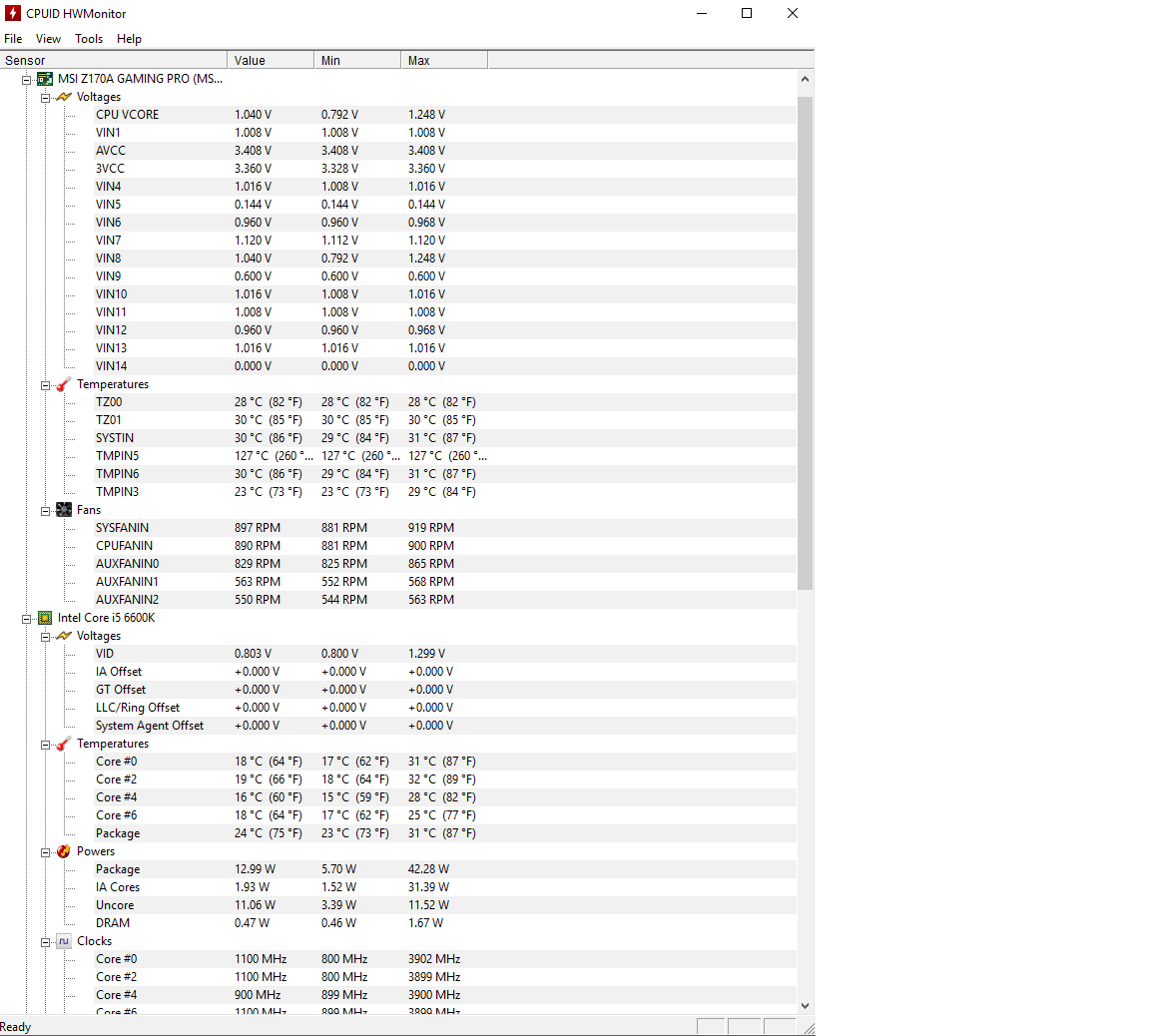This screenshot has width=1150, height=1036.
Task: Select the Package temperature row
Action: point(445,833)
